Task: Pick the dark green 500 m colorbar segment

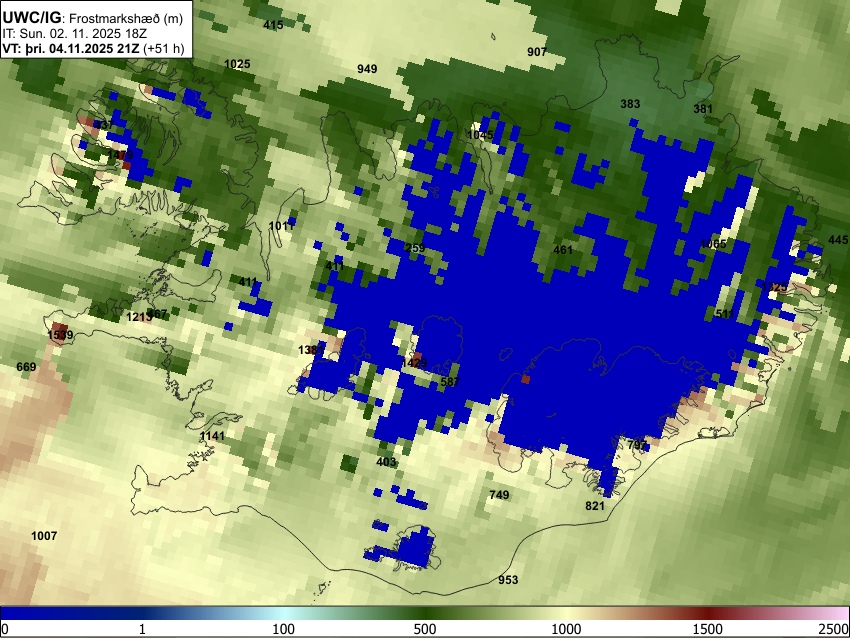Action: click(x=425, y=613)
